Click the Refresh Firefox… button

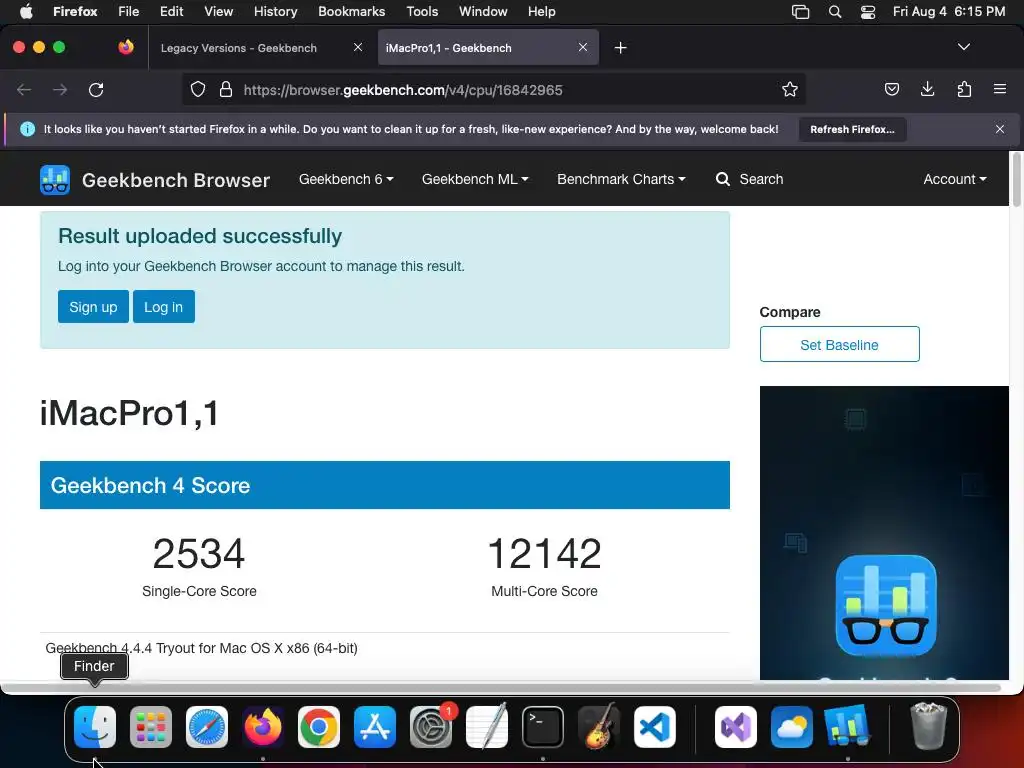(852, 129)
